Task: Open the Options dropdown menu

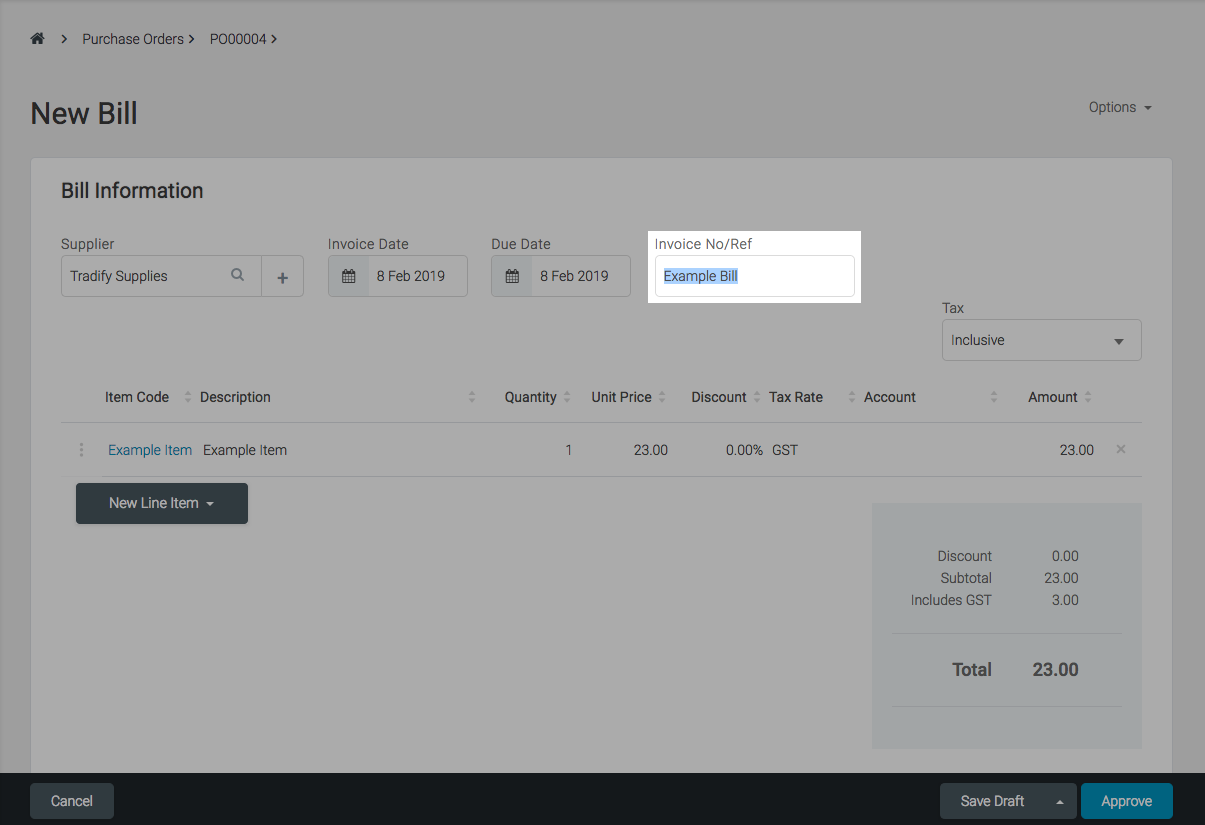Action: point(1120,107)
